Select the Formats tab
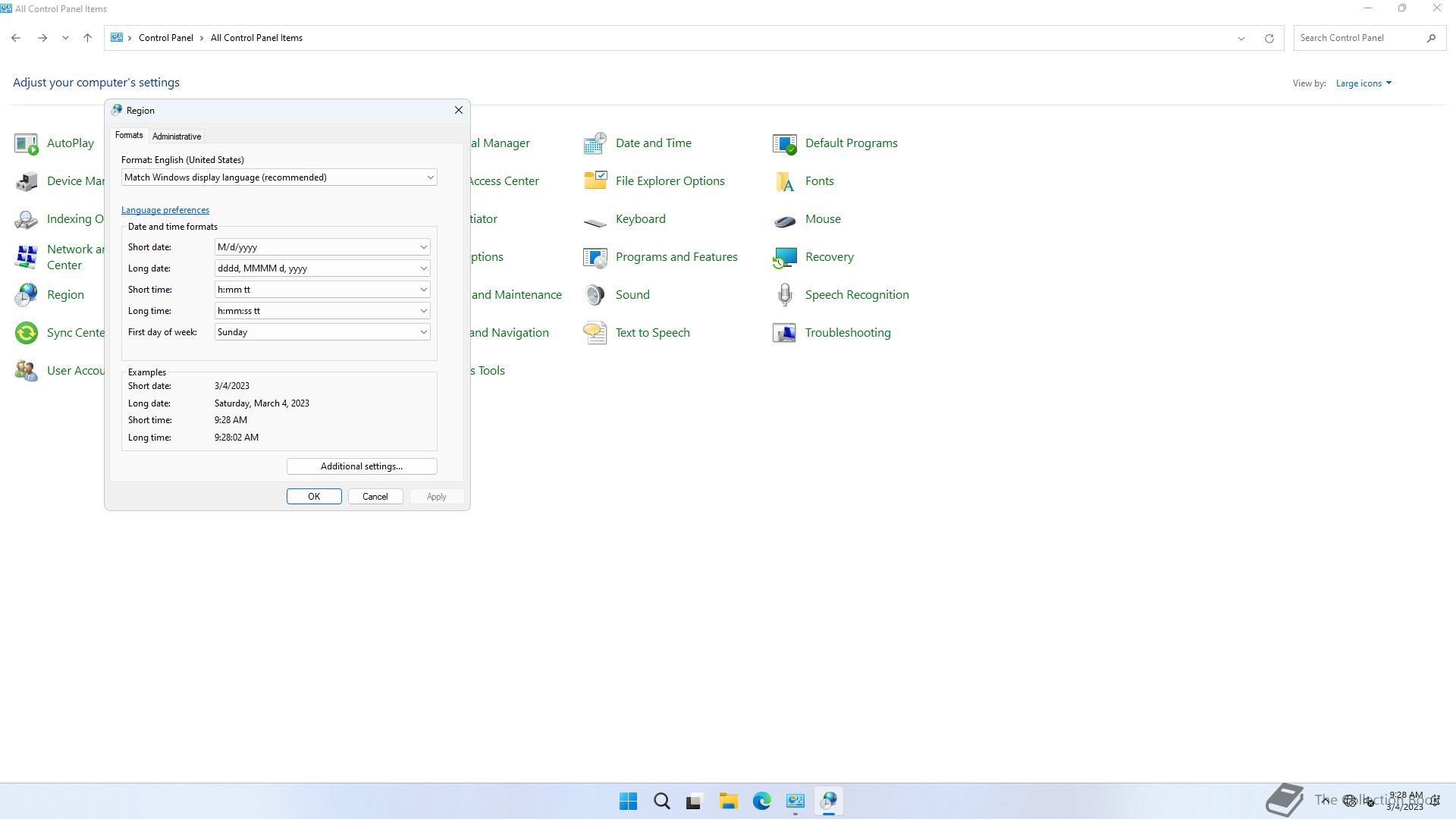This screenshot has height=819, width=1456. (x=129, y=135)
